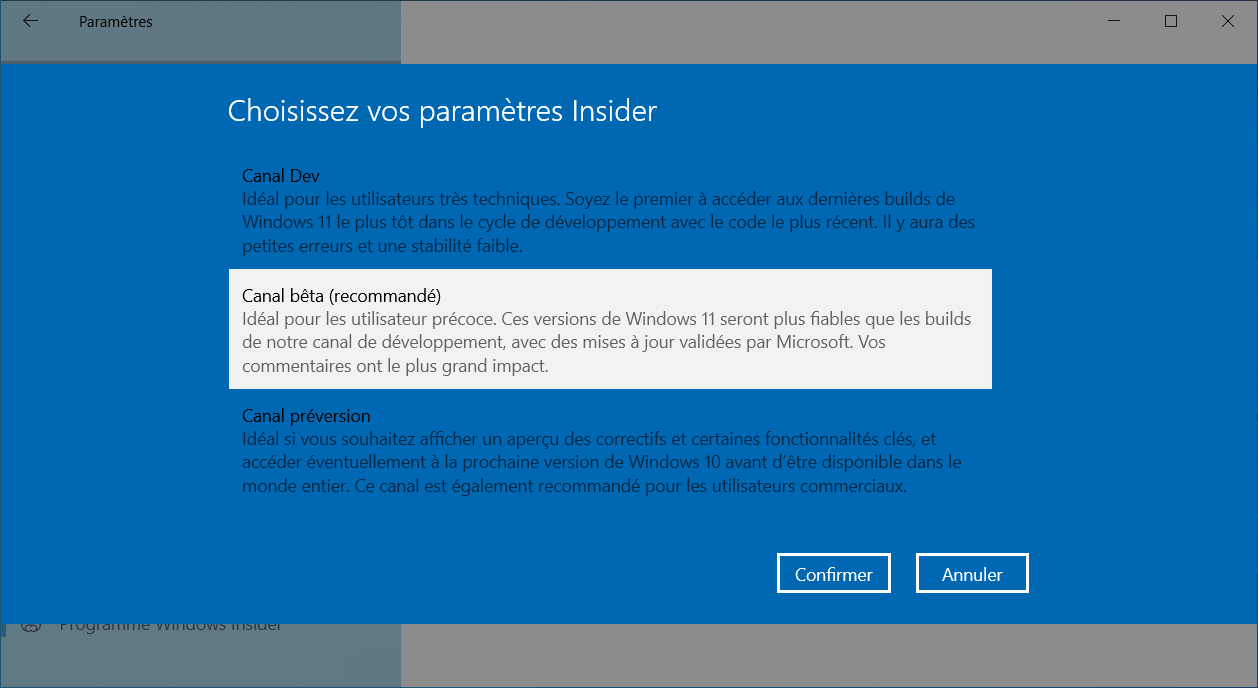Screen dimensions: 1258x688
Task: Click the dimmed settings sidebar behind the dialog
Action: (x=200, y=656)
